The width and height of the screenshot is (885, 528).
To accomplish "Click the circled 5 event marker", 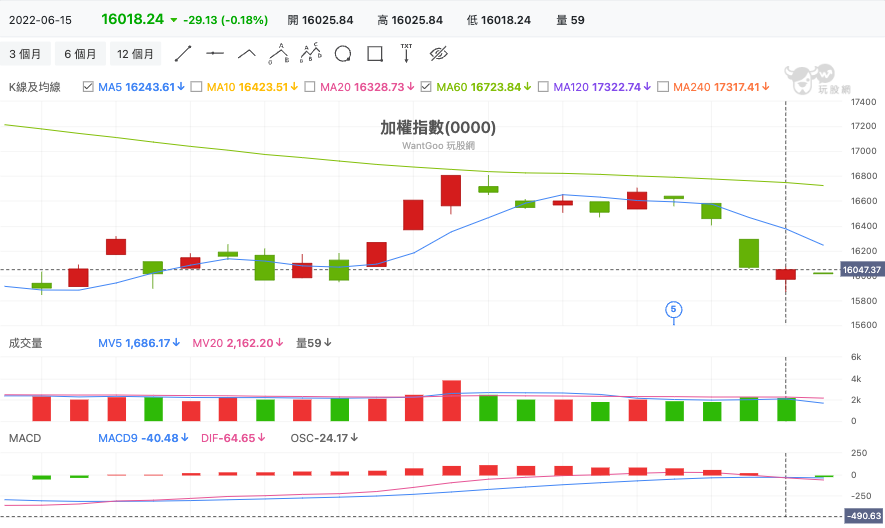I will tap(673, 309).
